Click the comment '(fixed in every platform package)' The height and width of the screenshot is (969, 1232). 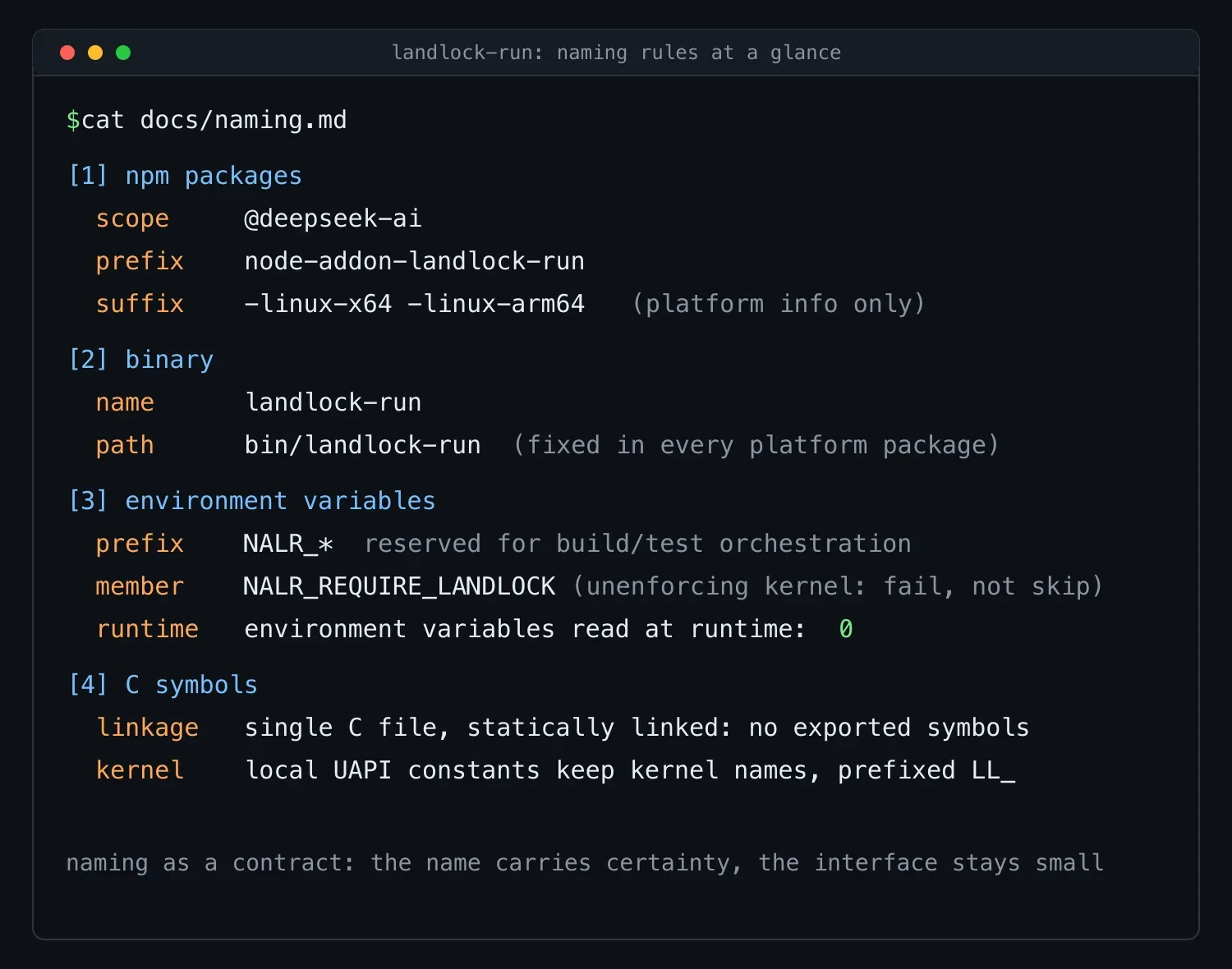coord(756,445)
